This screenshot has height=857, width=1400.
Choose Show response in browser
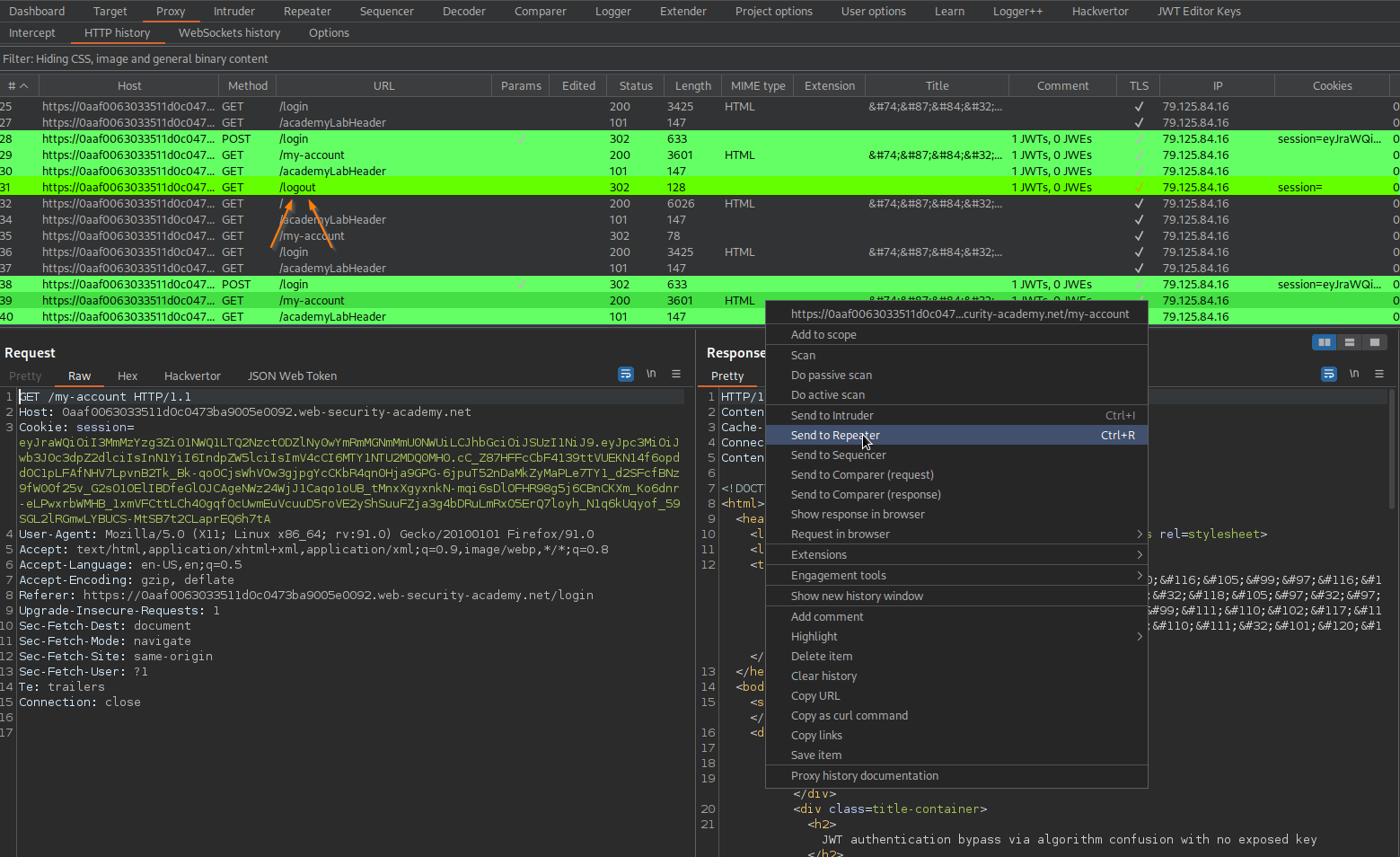(956, 515)
